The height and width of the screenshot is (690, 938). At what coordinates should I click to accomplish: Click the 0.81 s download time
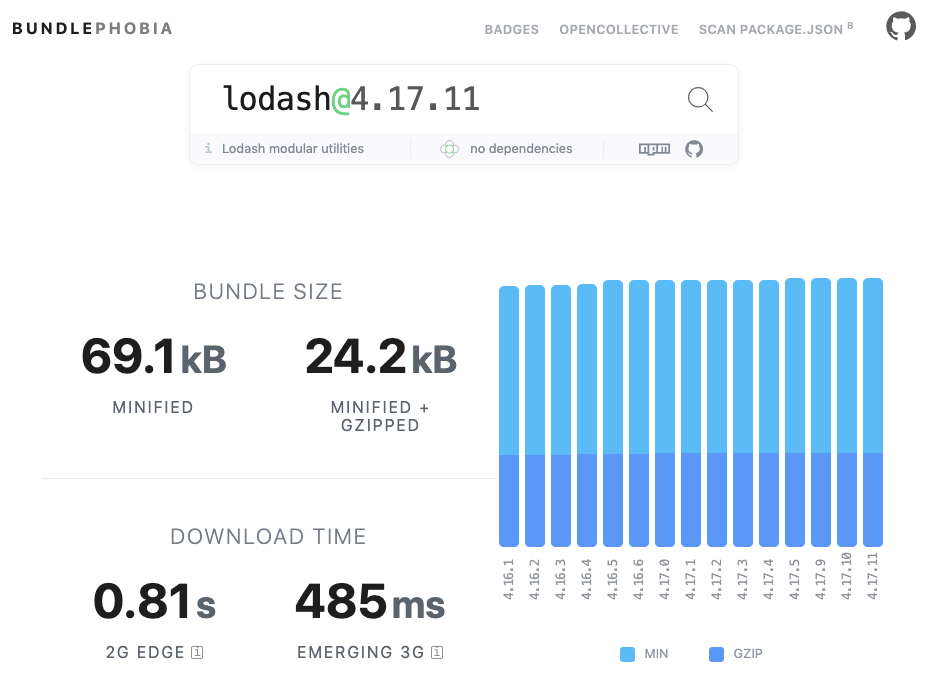point(154,602)
